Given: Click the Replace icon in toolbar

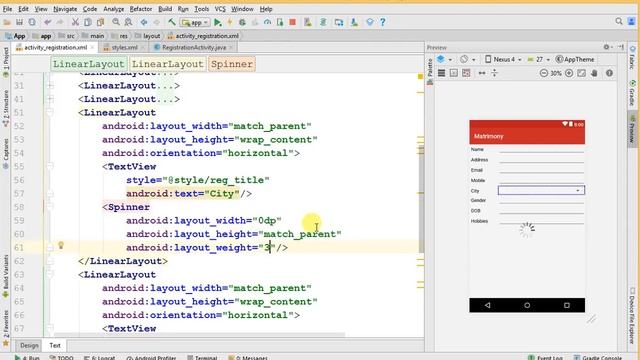Looking at the screenshot, I should (128, 22).
